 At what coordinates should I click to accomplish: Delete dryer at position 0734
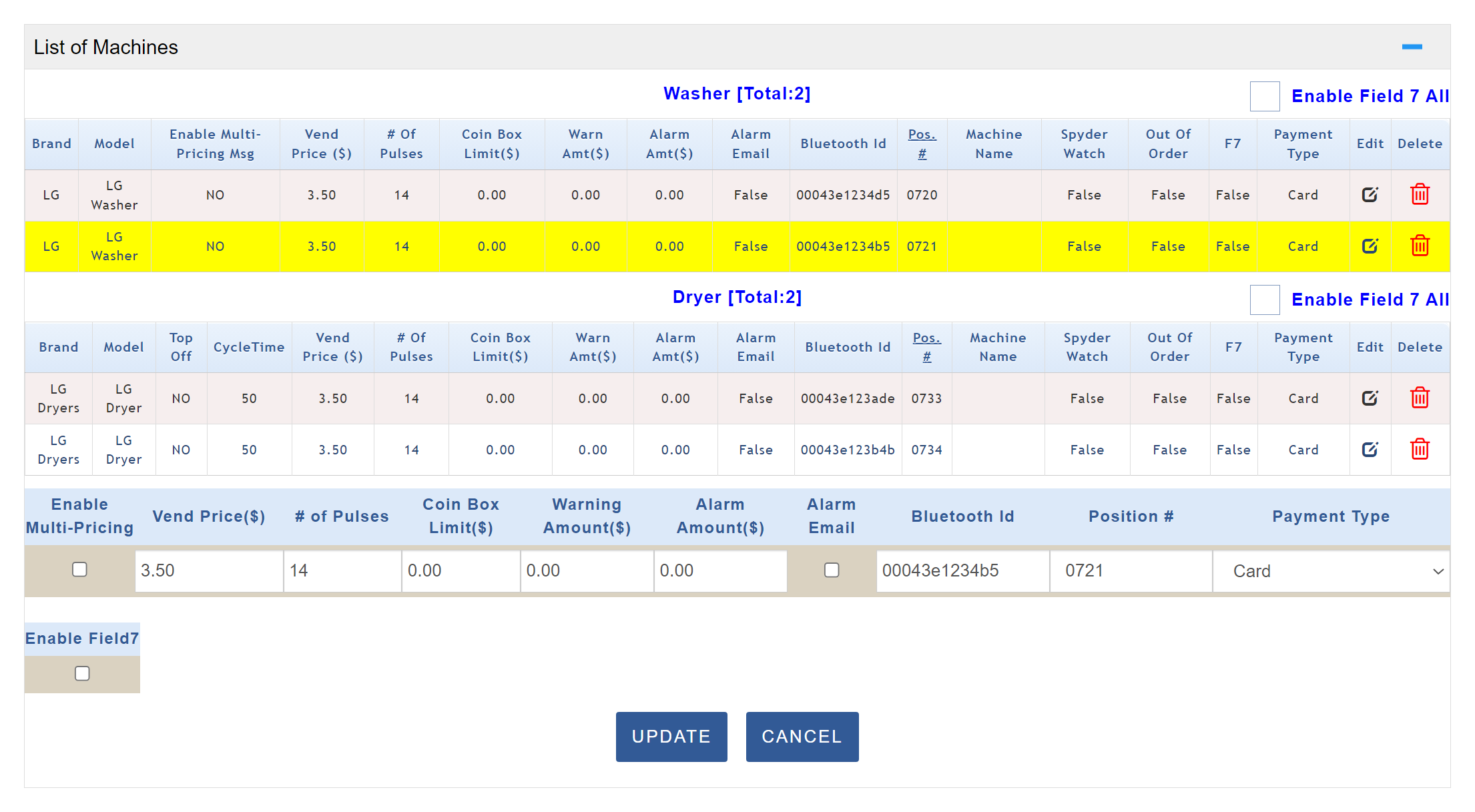1420,450
